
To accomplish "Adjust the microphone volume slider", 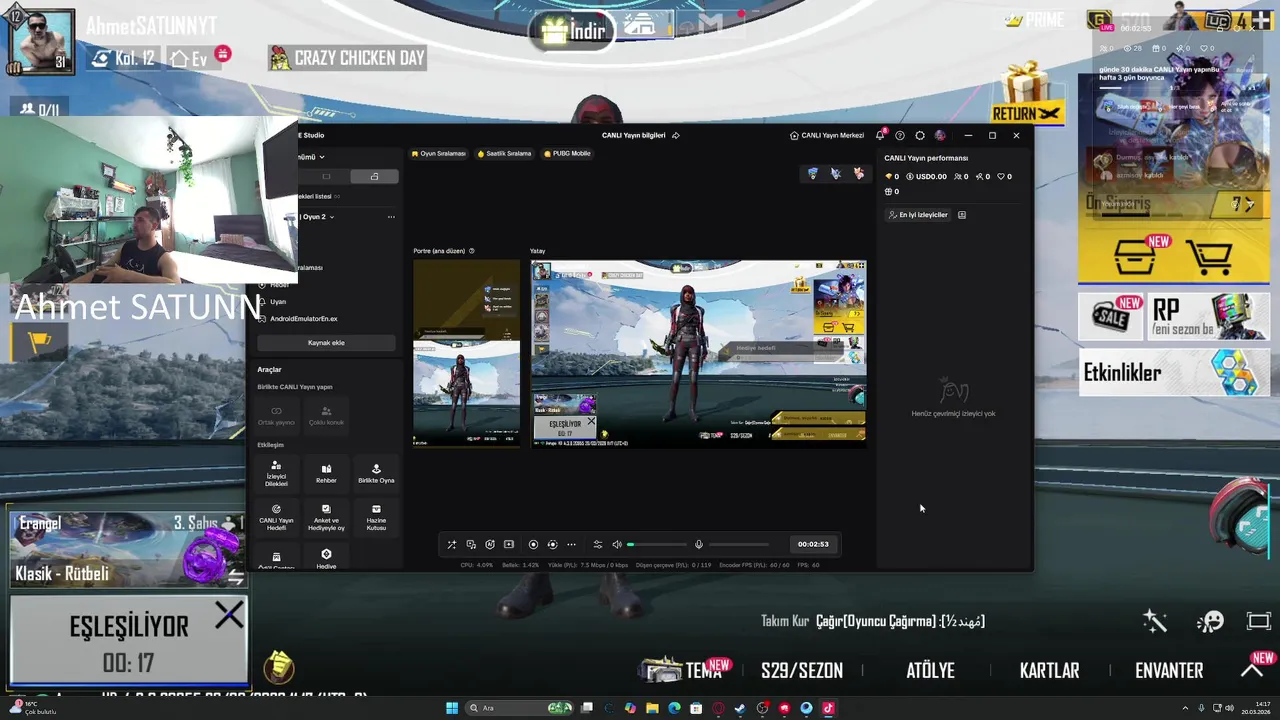I will pyautogui.click(x=739, y=544).
